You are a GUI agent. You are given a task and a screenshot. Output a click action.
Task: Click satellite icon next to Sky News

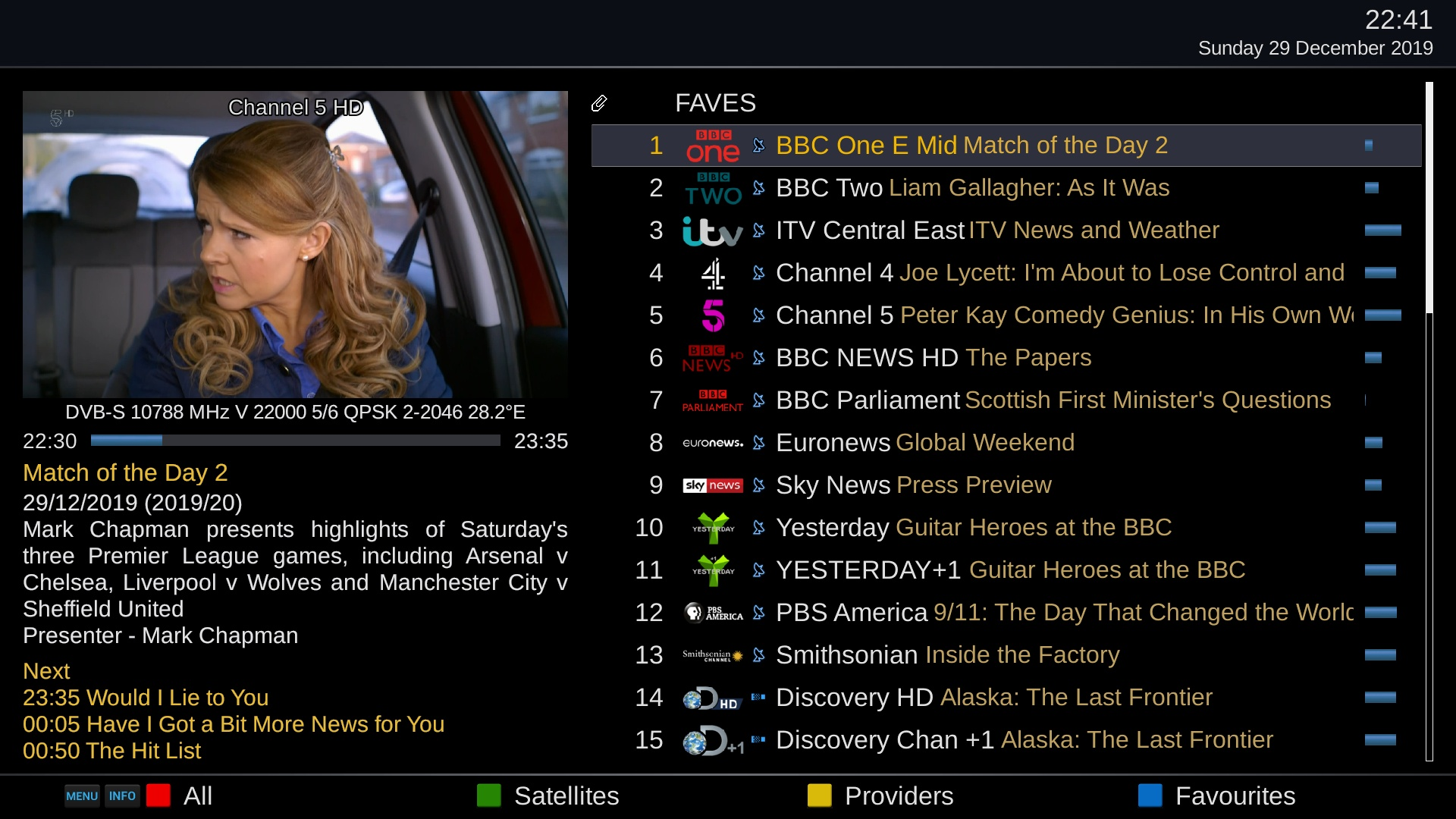point(758,485)
